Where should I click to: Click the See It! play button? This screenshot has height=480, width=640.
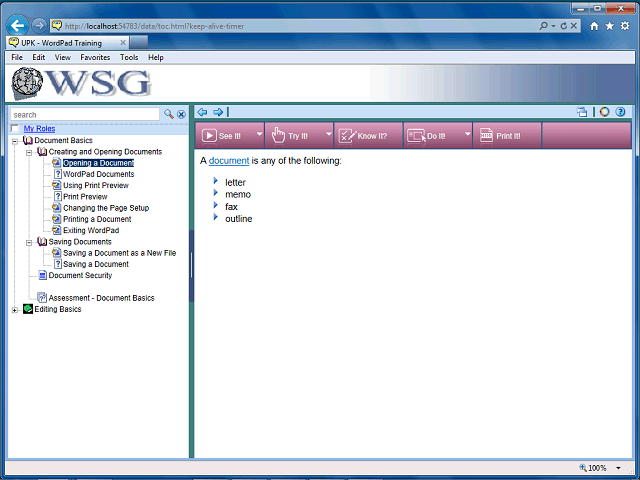(x=225, y=135)
